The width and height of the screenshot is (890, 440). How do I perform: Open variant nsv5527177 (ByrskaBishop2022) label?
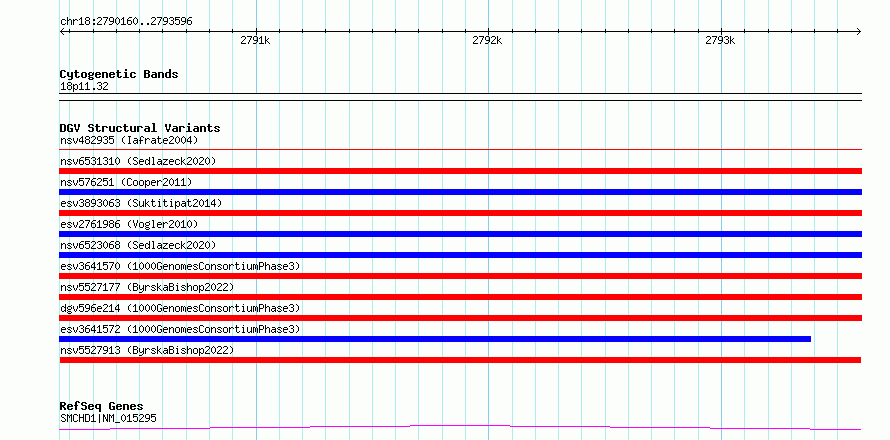pos(147,287)
